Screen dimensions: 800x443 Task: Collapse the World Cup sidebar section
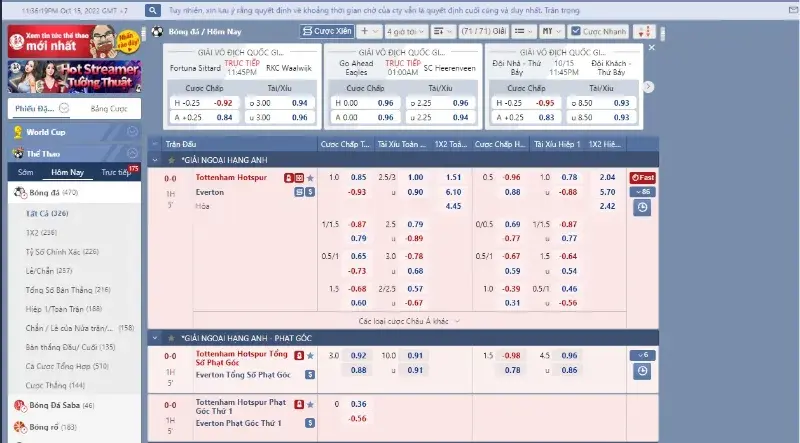[132, 132]
